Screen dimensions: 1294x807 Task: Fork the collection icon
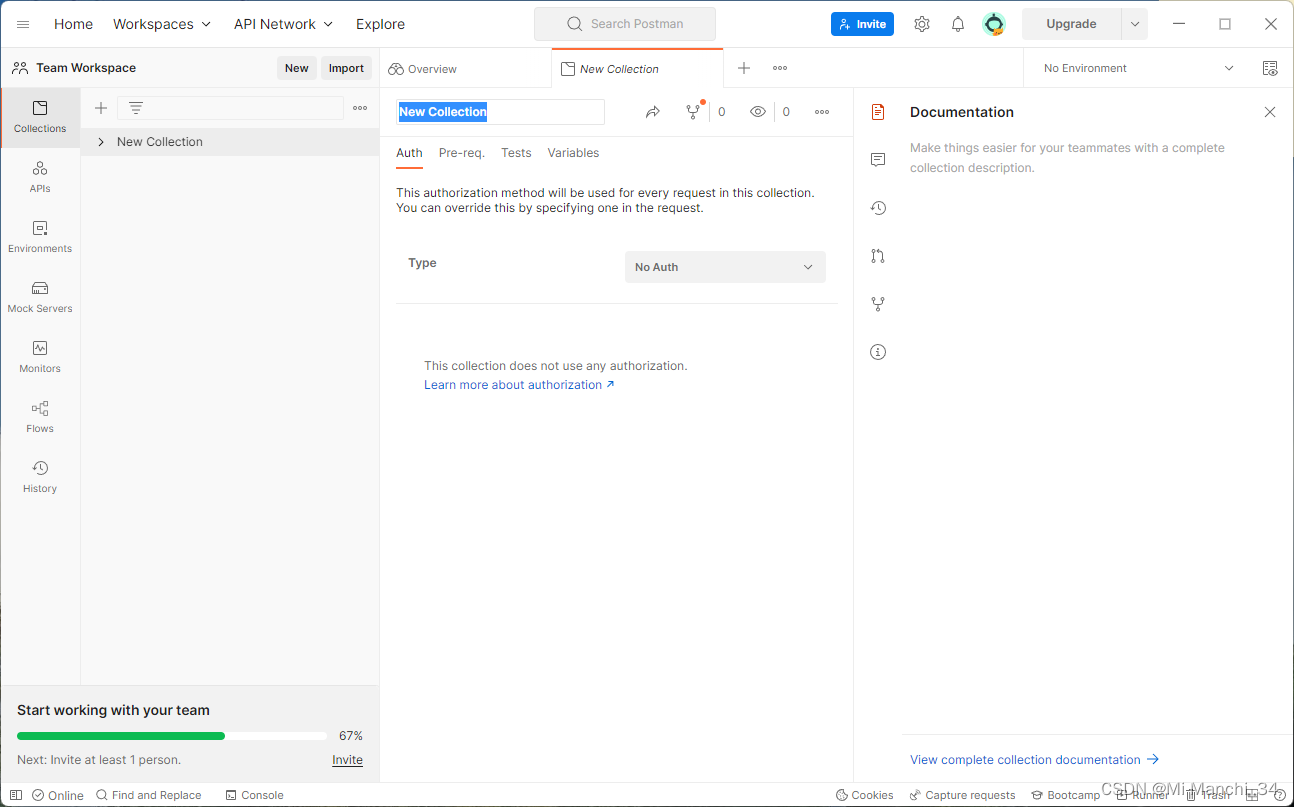(x=693, y=112)
